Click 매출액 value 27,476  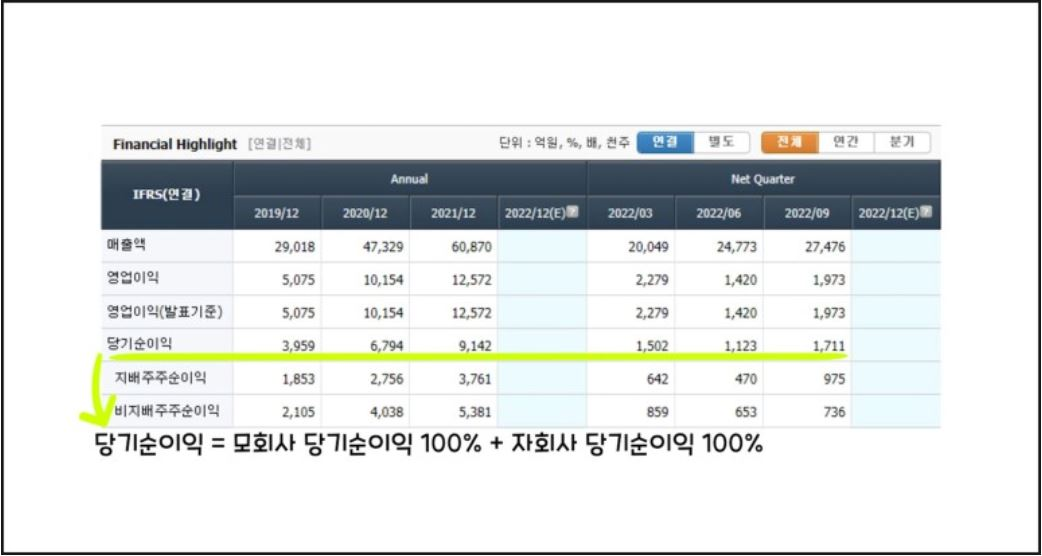(x=825, y=247)
